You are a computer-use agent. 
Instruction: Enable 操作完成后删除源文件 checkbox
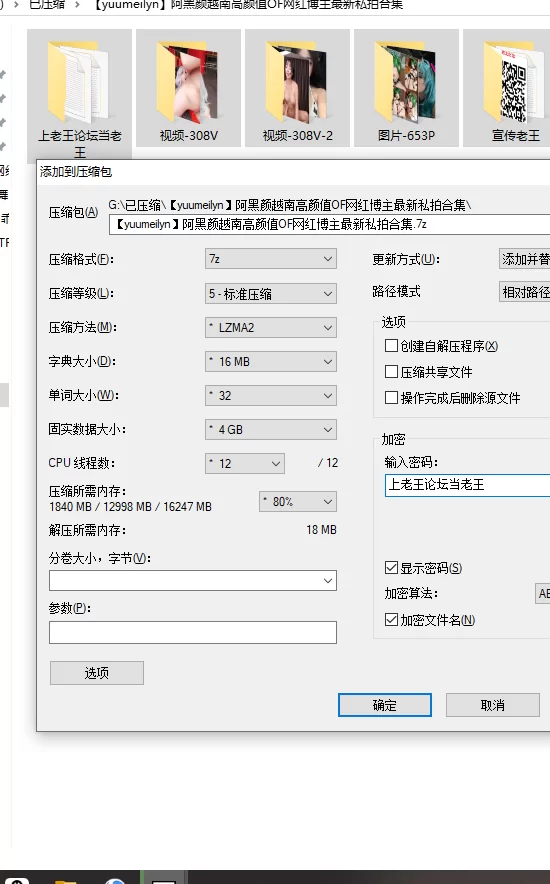tap(391, 397)
